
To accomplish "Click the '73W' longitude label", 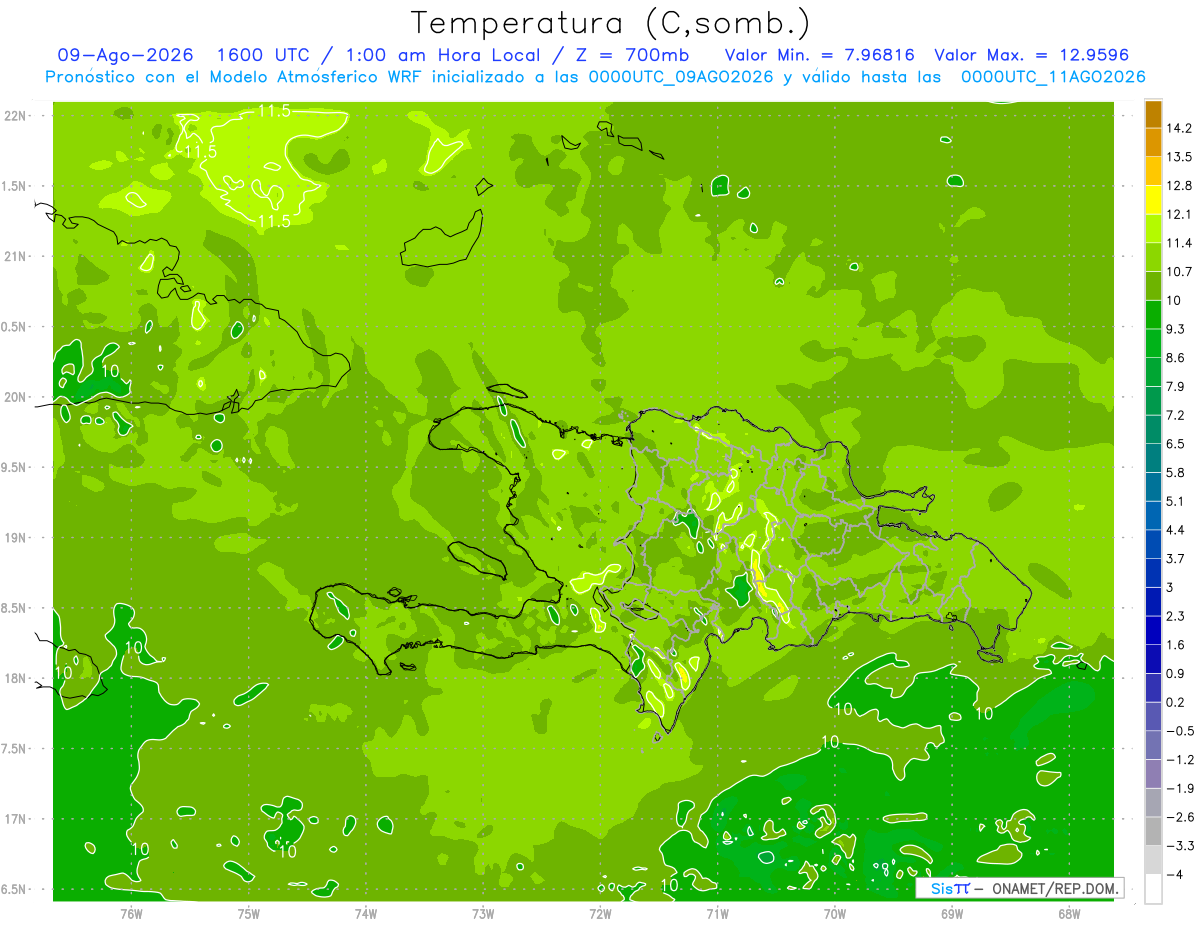I will click(x=483, y=914).
